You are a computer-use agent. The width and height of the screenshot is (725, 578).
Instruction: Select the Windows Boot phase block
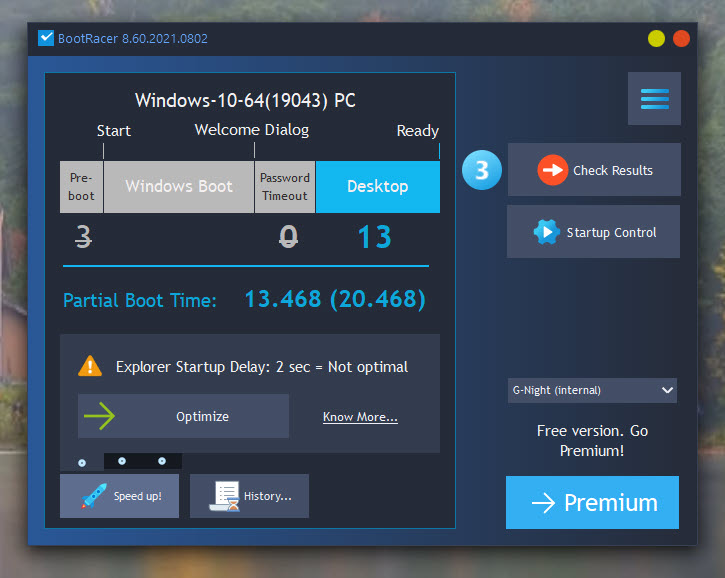179,187
